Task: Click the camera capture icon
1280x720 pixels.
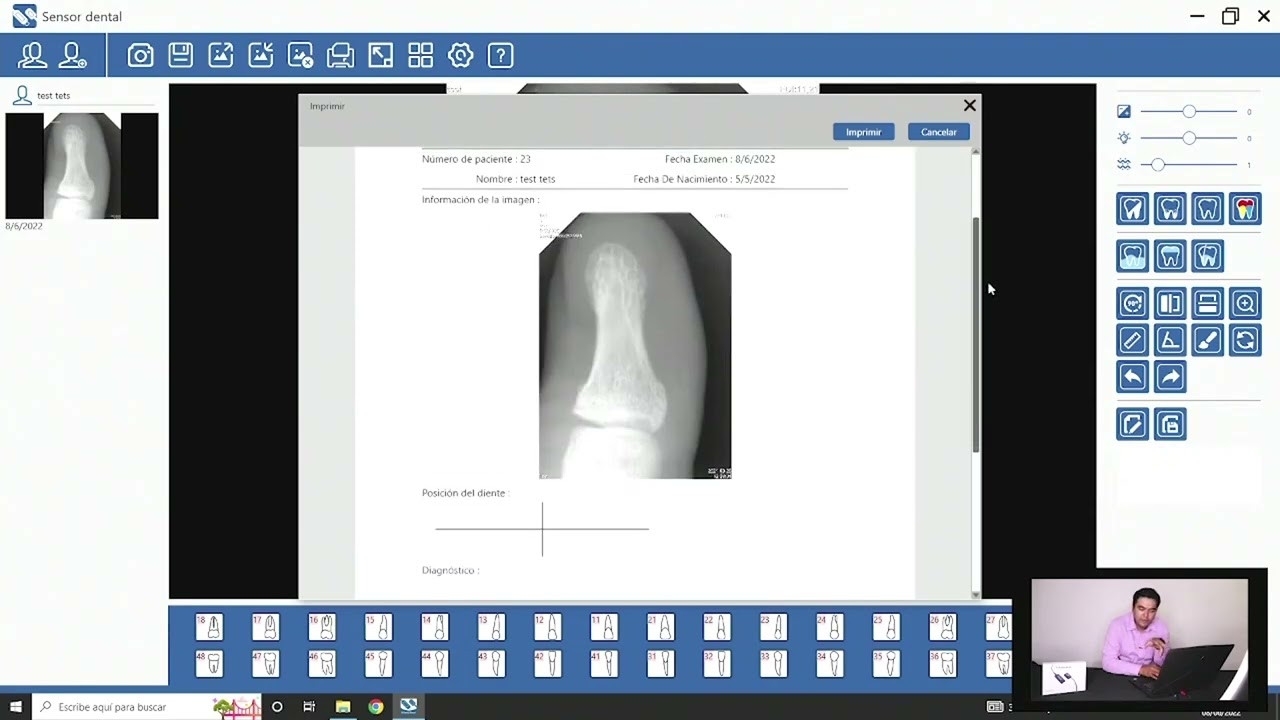Action: coord(140,55)
